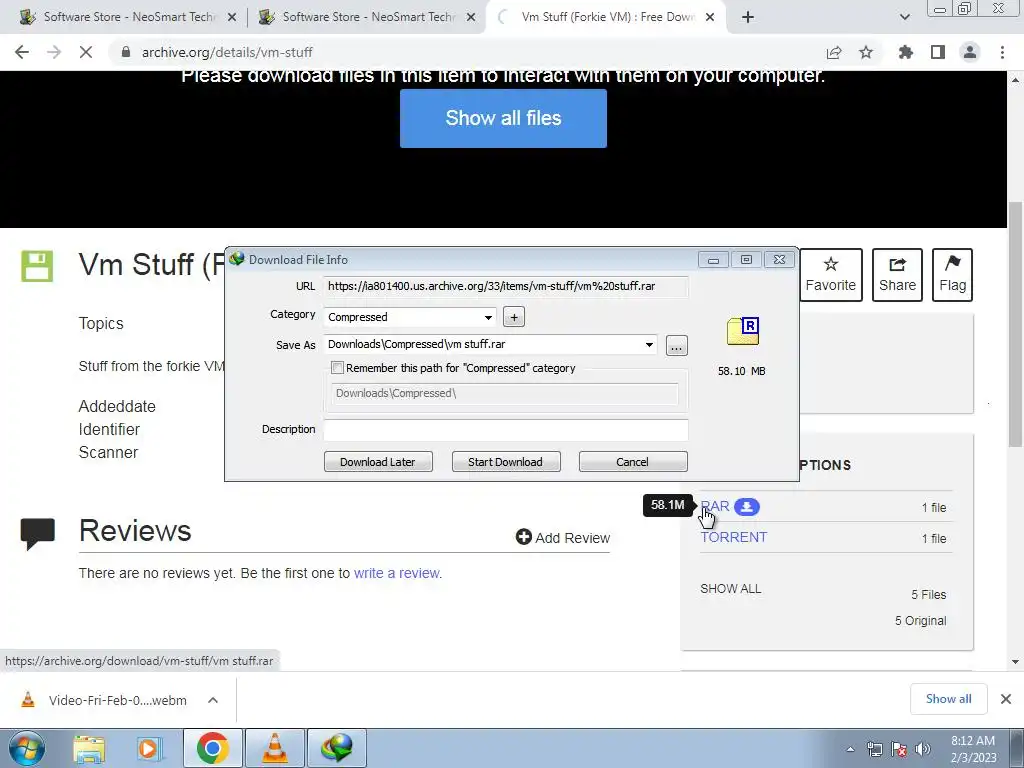
Task: Expand options chevron for webm download
Action: [213, 700]
